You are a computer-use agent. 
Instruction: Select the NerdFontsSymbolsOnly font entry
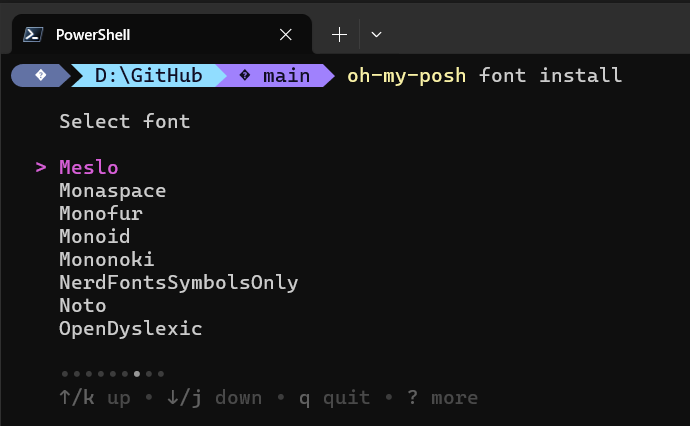179,283
